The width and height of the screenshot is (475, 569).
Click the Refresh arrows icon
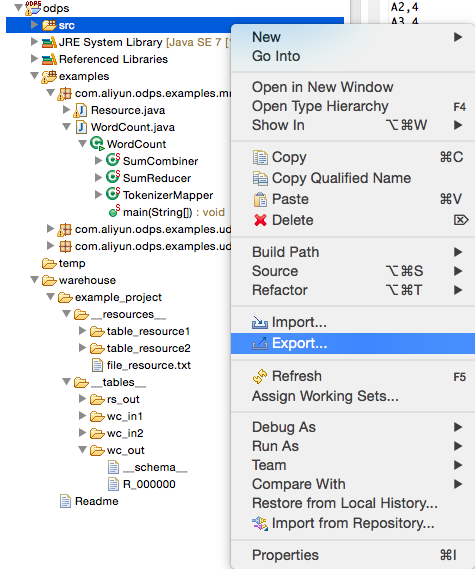coord(260,376)
